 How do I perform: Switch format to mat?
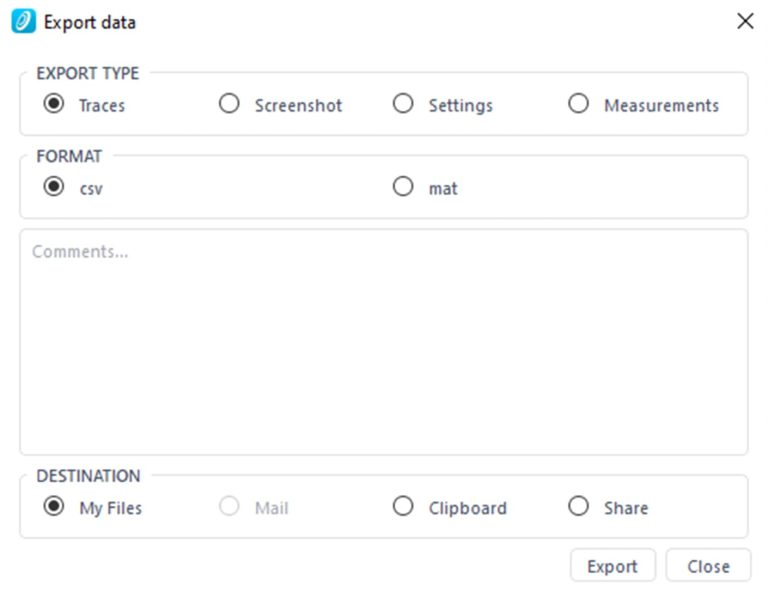click(x=403, y=187)
